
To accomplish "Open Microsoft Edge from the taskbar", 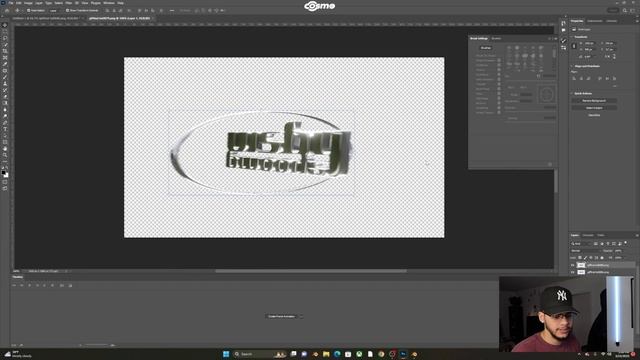I will click(x=337, y=354).
